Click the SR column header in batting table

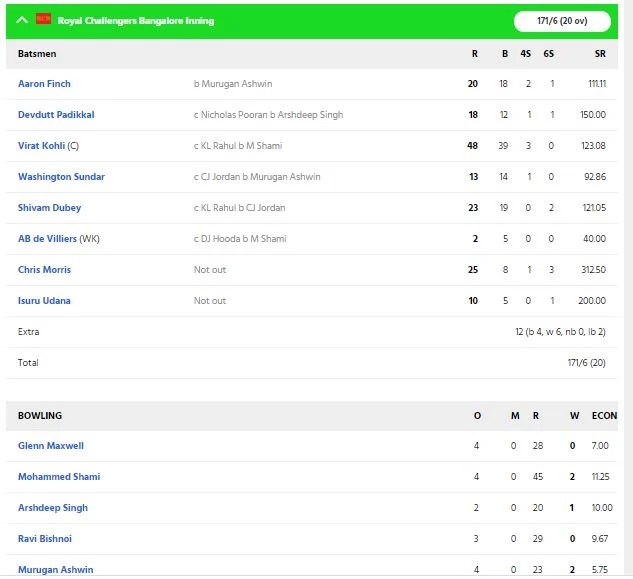pos(600,54)
